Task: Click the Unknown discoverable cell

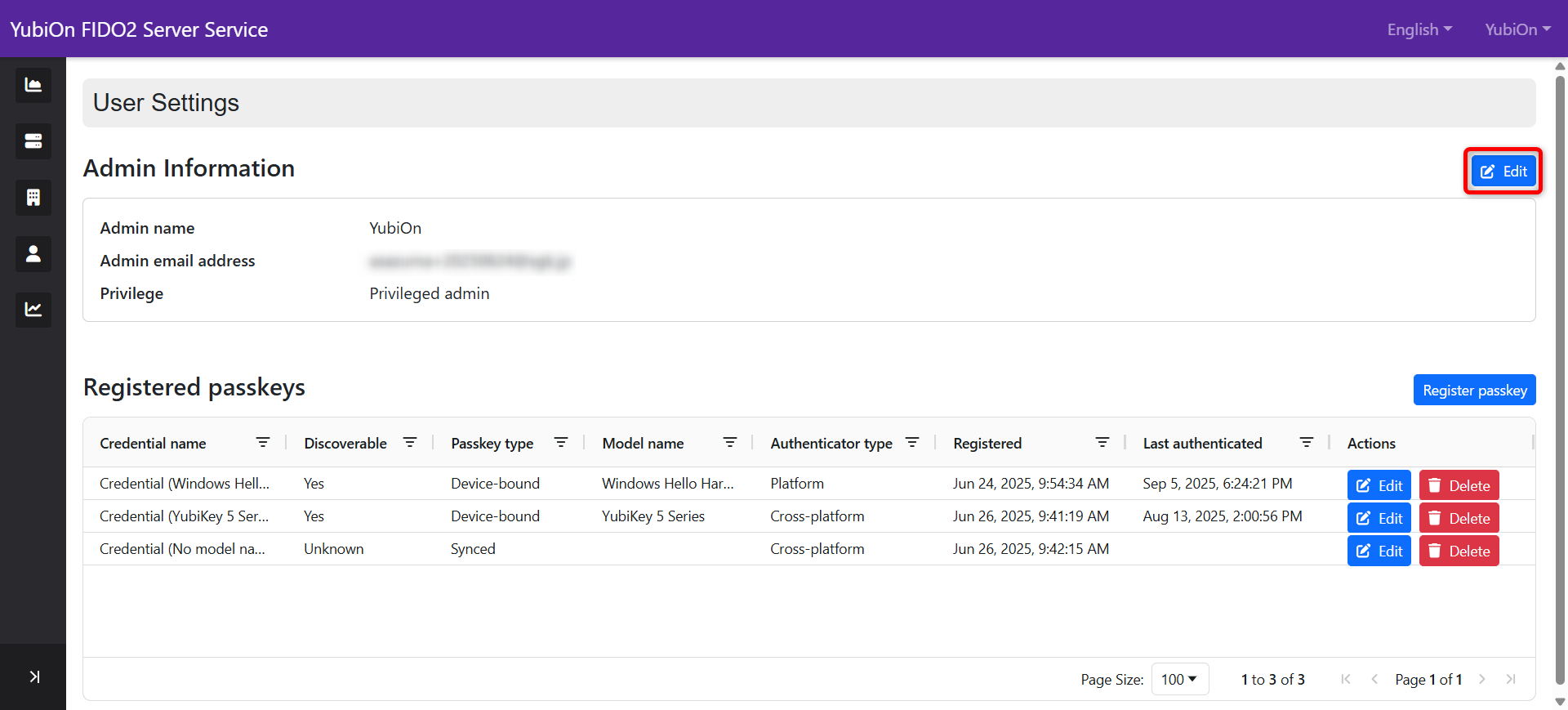Action: (x=334, y=549)
